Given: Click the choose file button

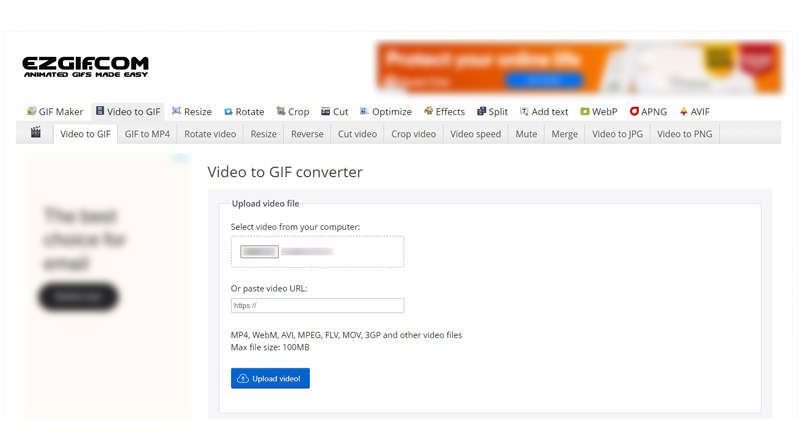Looking at the screenshot, I should (x=259, y=252).
